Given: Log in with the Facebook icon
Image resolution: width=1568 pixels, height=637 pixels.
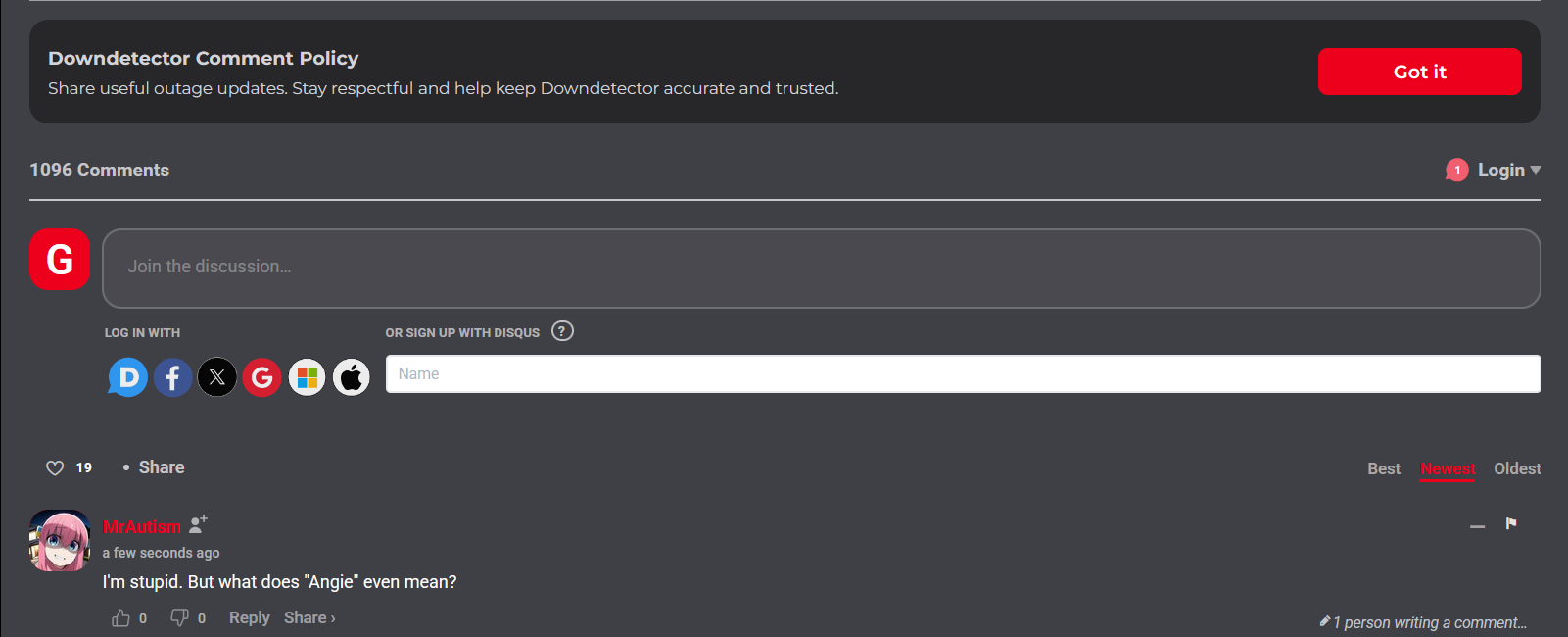Looking at the screenshot, I should click(172, 377).
